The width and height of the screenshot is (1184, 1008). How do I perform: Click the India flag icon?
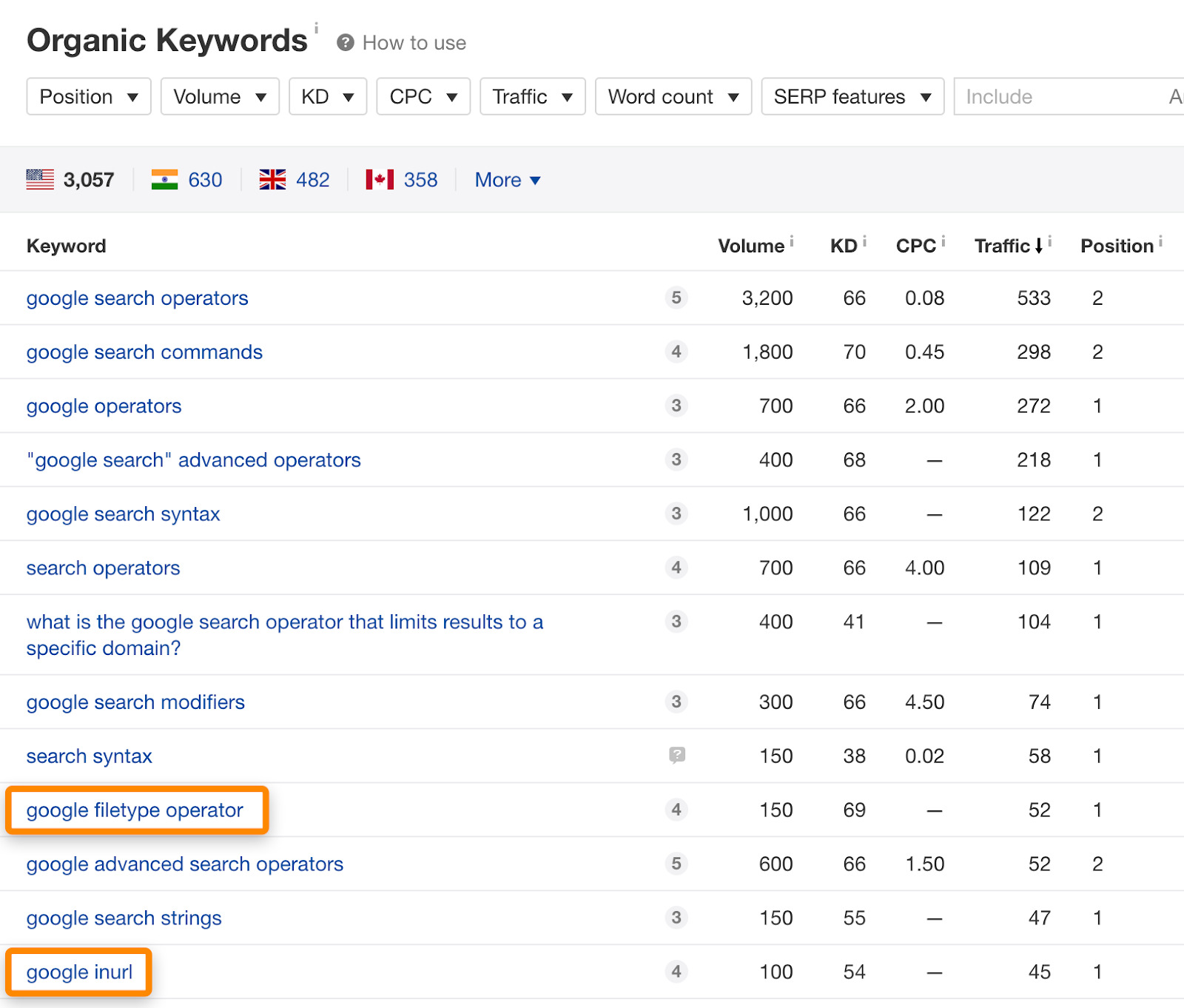[x=164, y=178]
